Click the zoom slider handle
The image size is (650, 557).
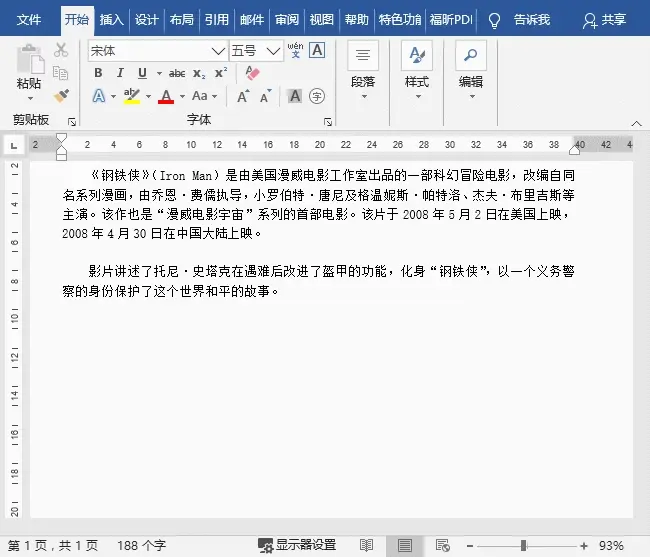(x=523, y=546)
